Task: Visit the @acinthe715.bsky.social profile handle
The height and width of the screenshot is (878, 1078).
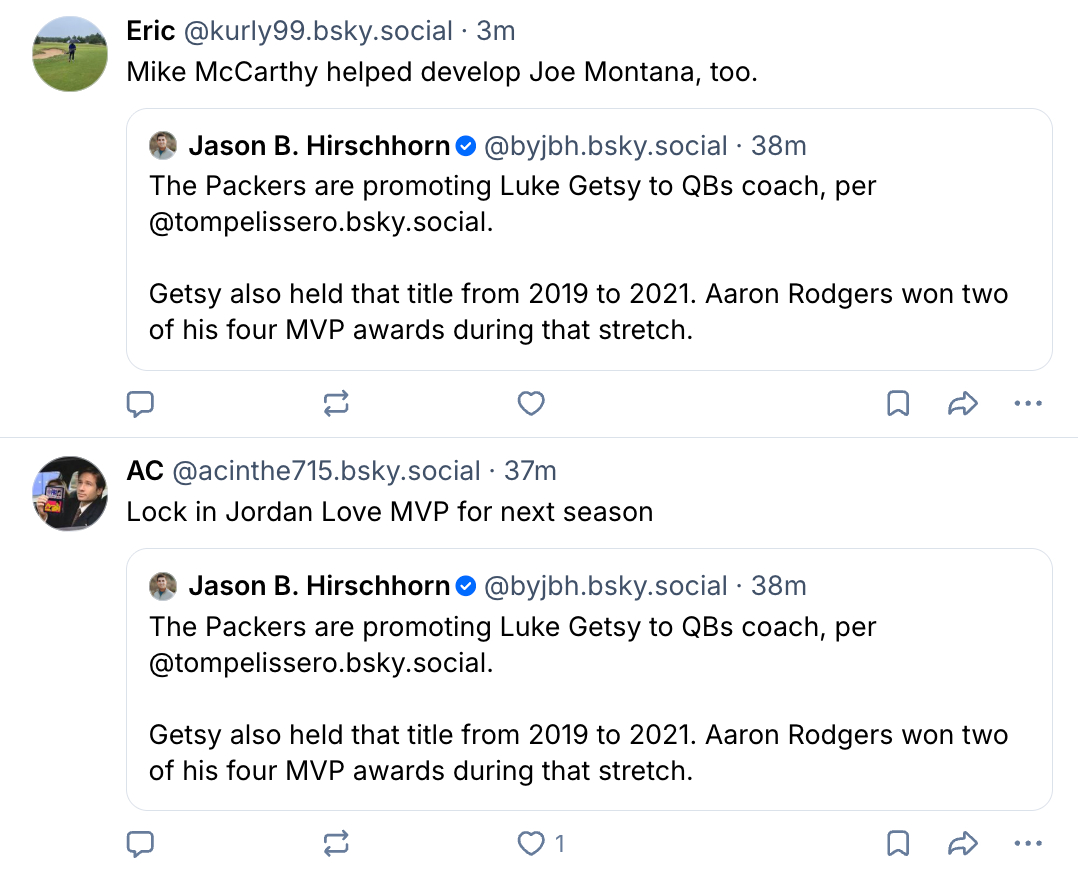Action: [x=327, y=471]
